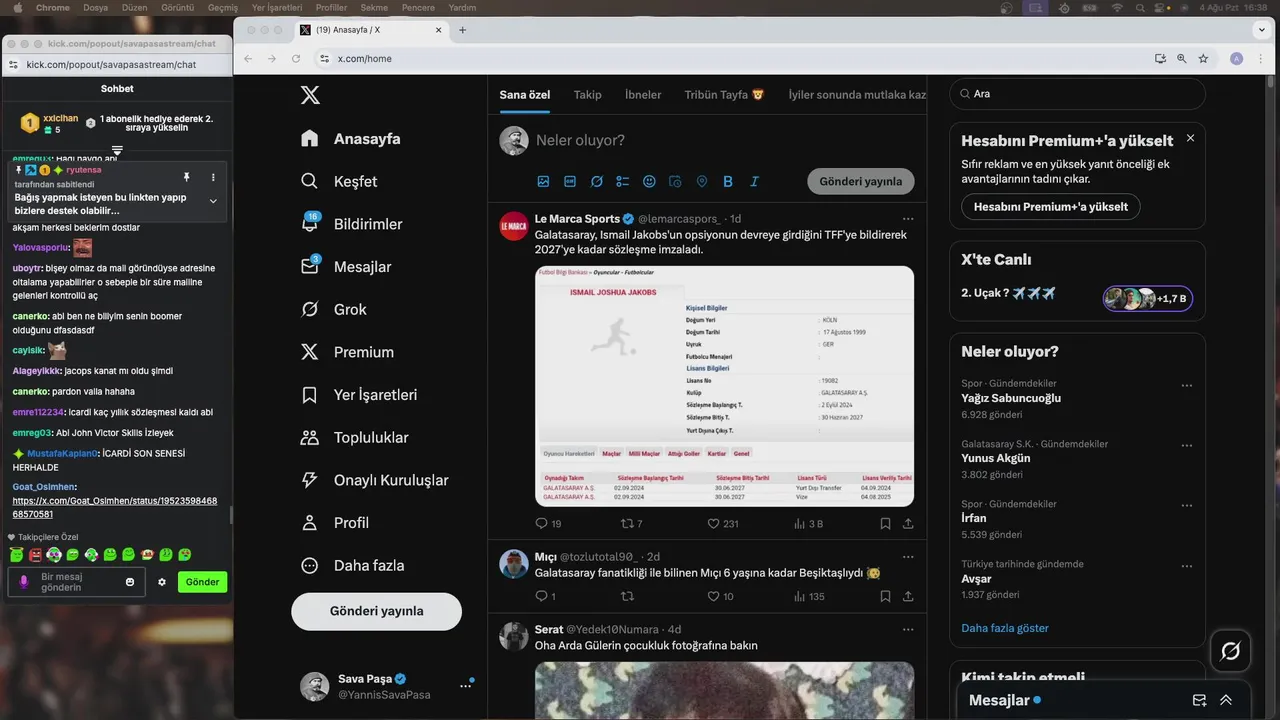Open options for the Avşar trend
Image resolution: width=1280 pixels, height=720 pixels.
pos(1186,565)
